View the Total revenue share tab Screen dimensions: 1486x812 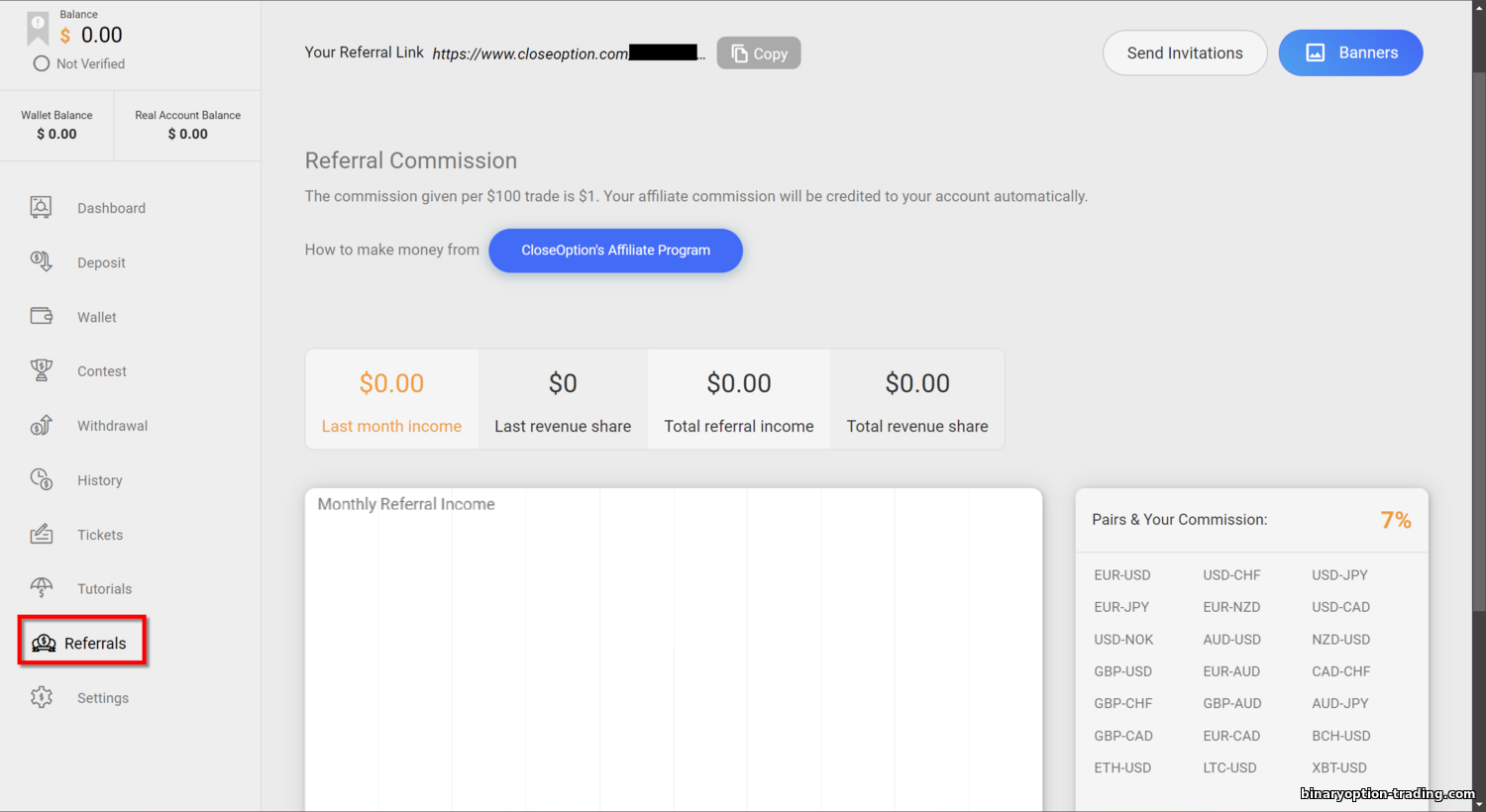pos(917,399)
